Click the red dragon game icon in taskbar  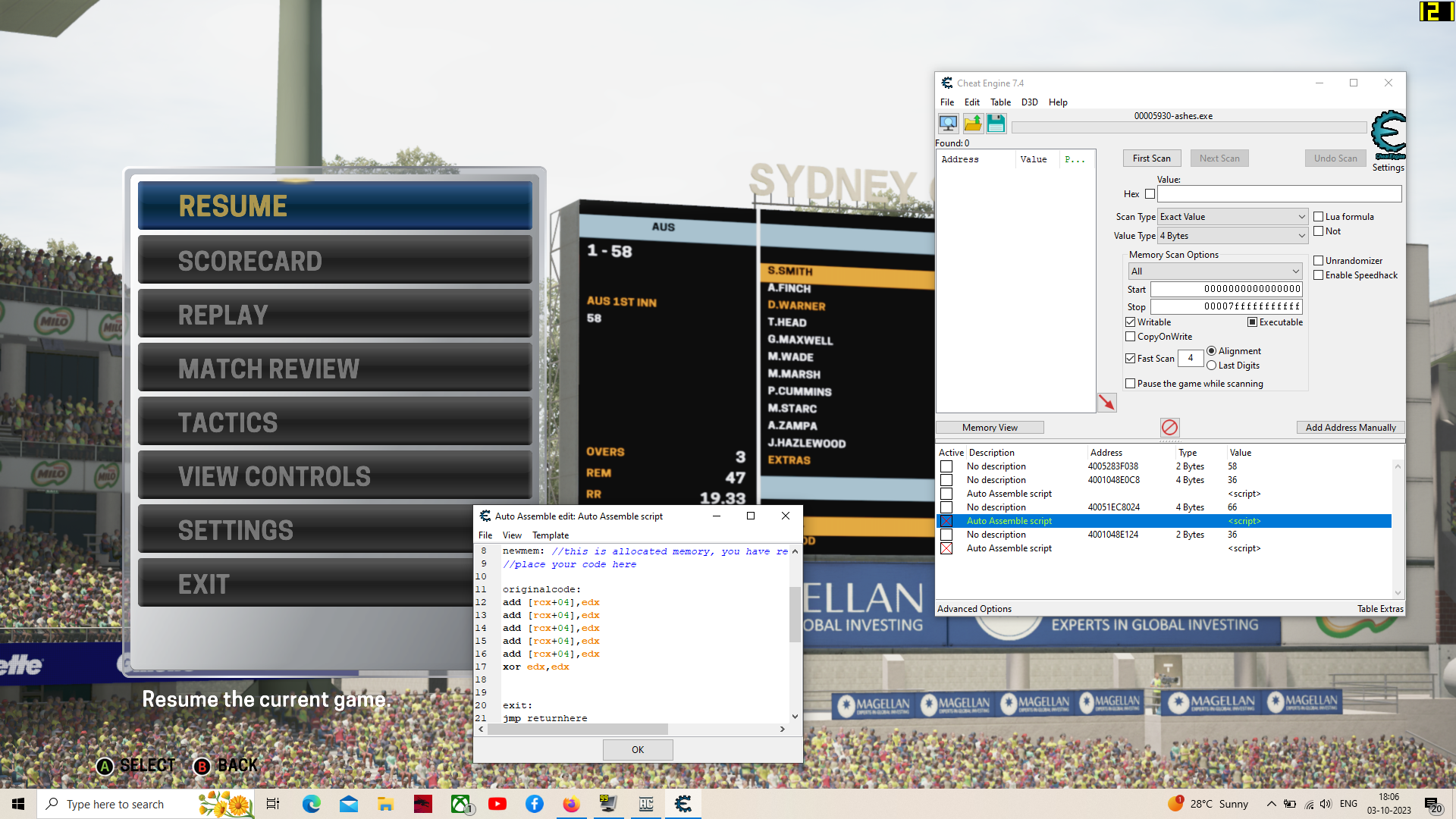click(x=423, y=804)
